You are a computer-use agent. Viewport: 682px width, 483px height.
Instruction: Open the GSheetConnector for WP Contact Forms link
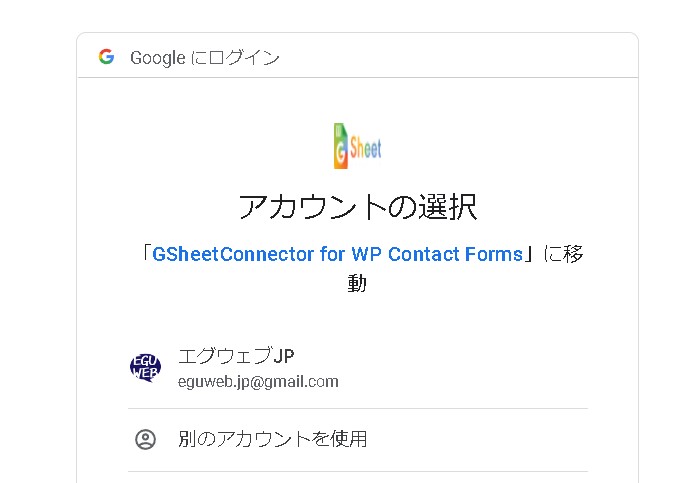click(x=337, y=254)
